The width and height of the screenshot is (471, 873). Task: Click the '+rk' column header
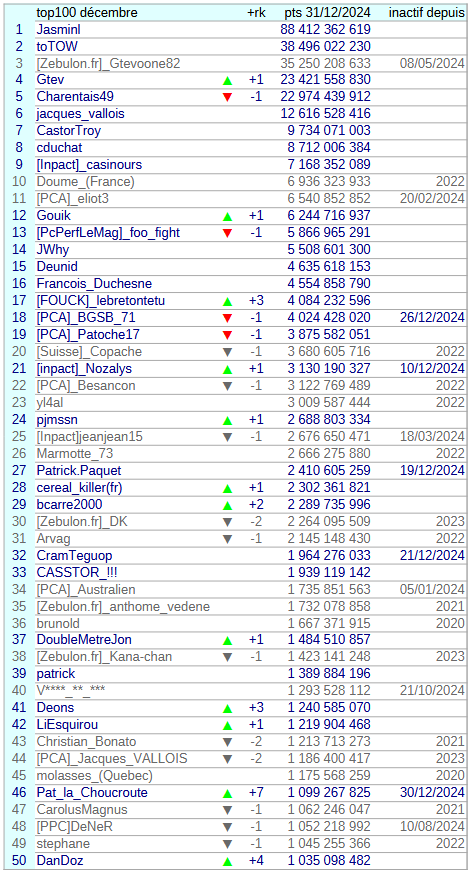point(256,13)
